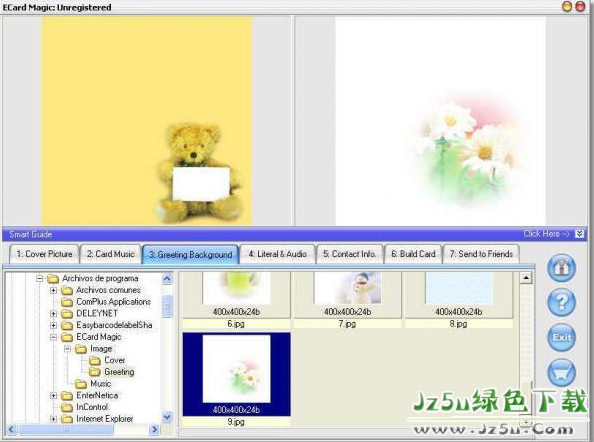Switch to the 2: Card Music tab
The width and height of the screenshot is (594, 442).
tap(111, 254)
